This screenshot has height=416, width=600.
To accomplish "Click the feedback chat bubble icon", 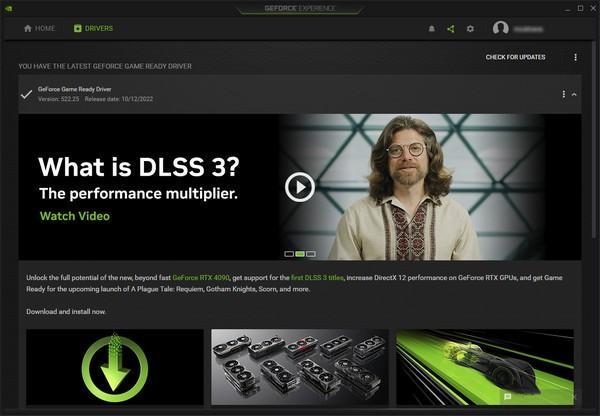I will (508, 396).
